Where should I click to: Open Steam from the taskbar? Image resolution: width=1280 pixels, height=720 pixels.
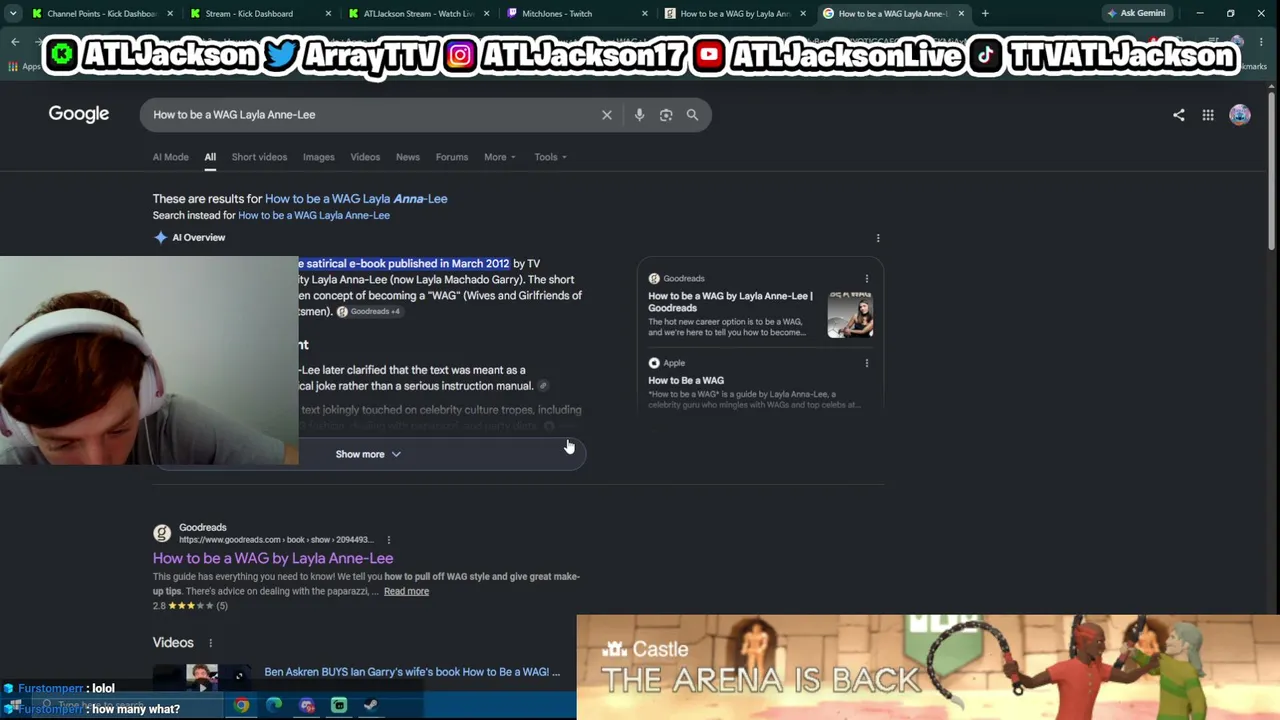(371, 705)
